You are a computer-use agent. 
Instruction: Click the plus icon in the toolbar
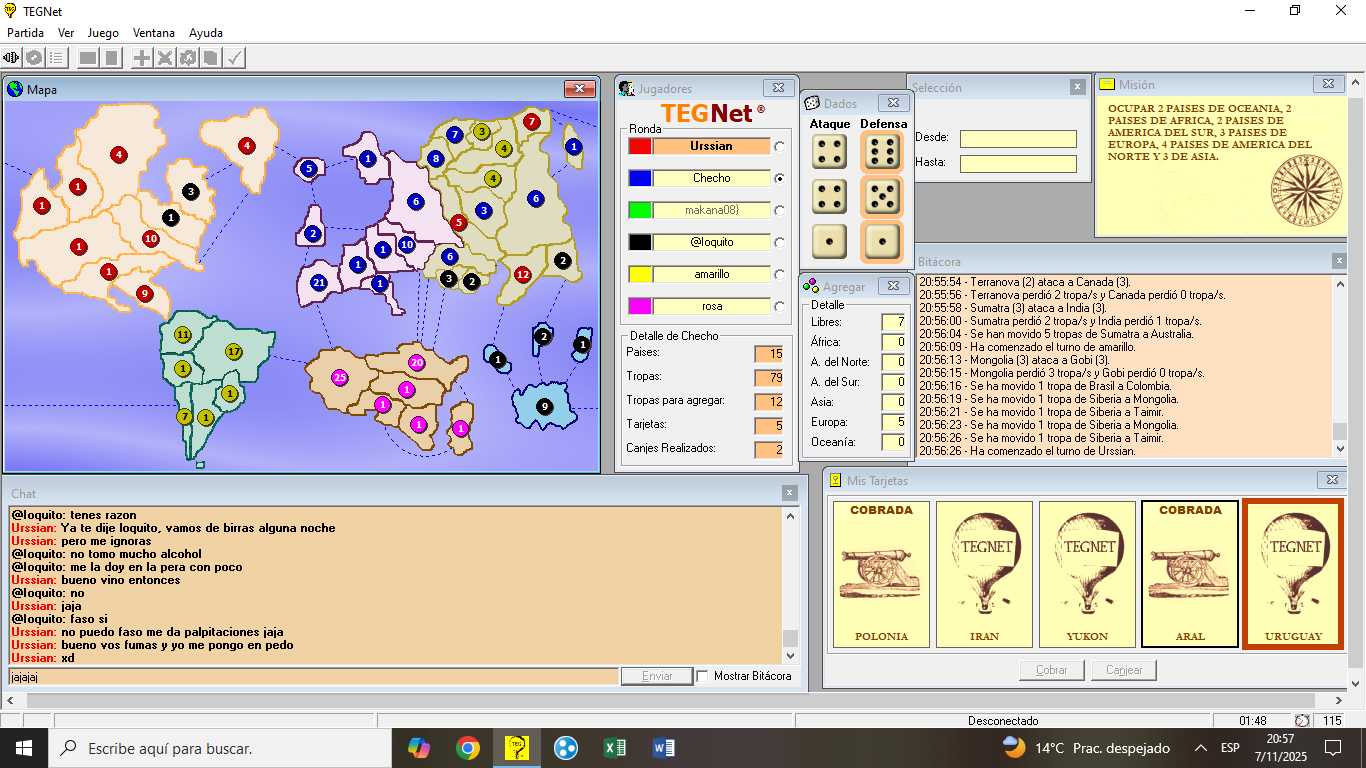coord(142,58)
